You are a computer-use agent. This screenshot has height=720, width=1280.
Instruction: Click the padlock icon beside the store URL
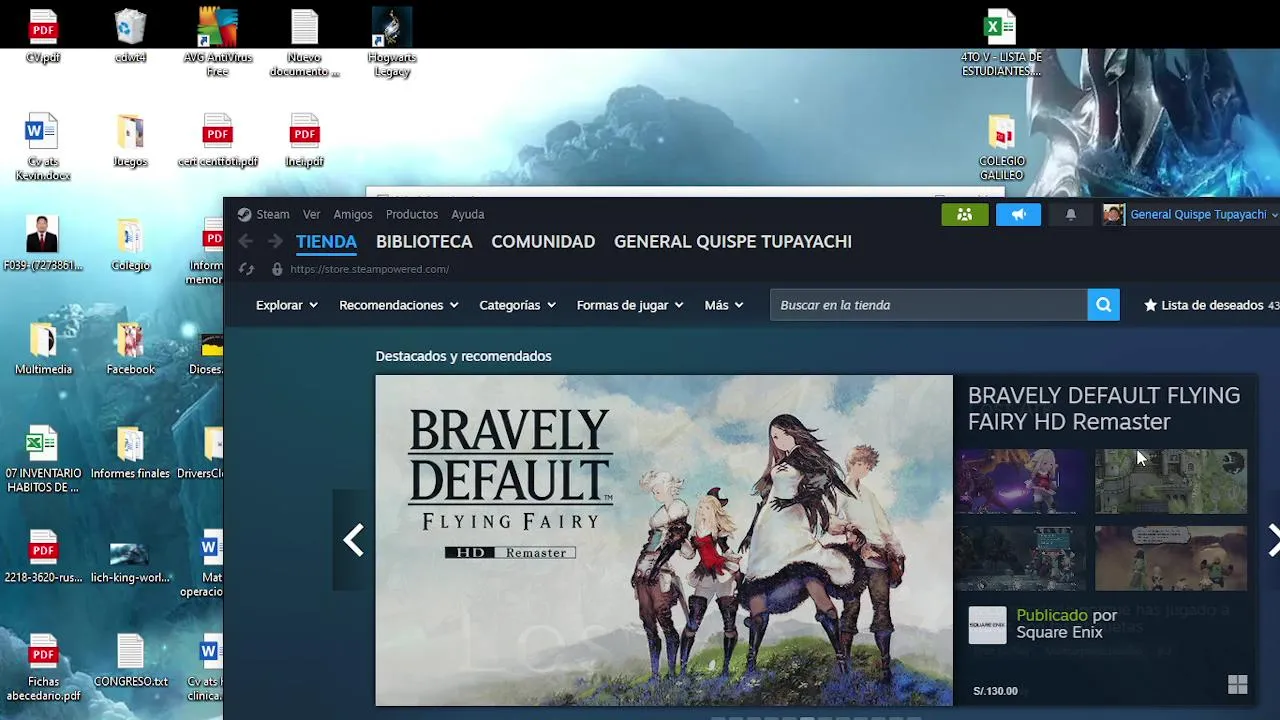(277, 269)
